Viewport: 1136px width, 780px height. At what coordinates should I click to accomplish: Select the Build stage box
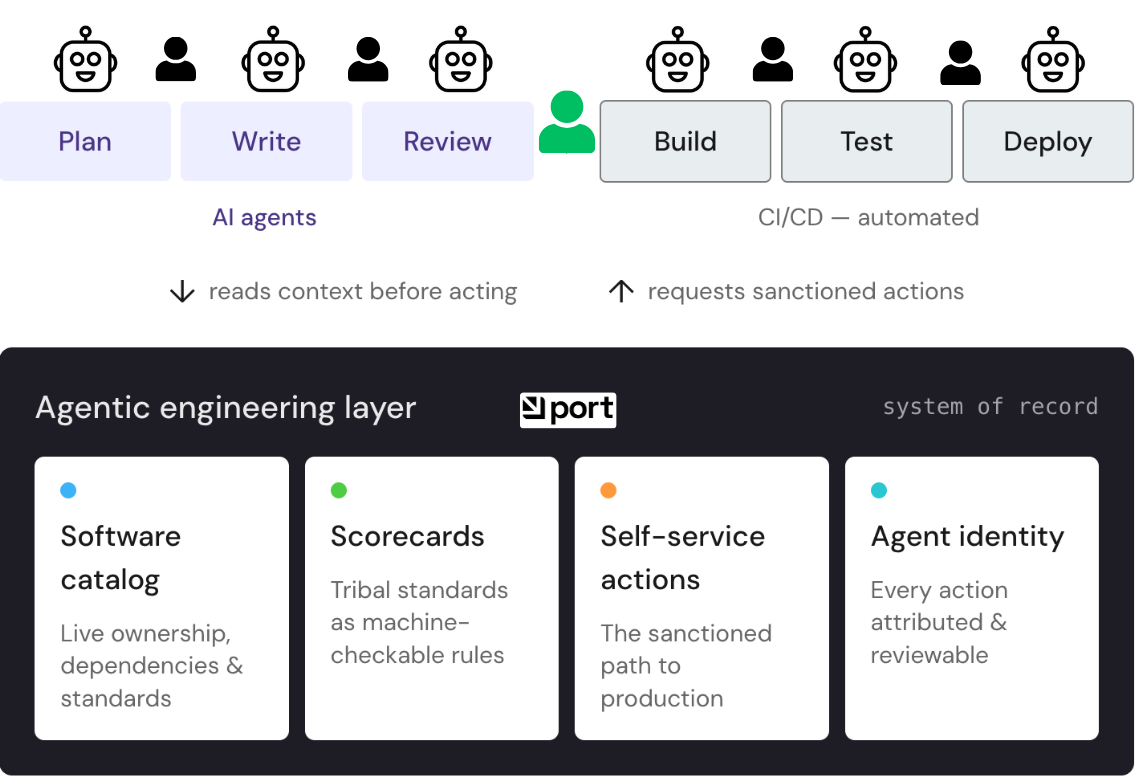(x=685, y=141)
